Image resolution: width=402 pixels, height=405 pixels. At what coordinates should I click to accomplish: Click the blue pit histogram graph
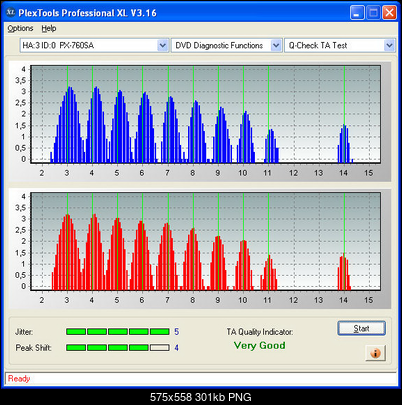coord(205,114)
